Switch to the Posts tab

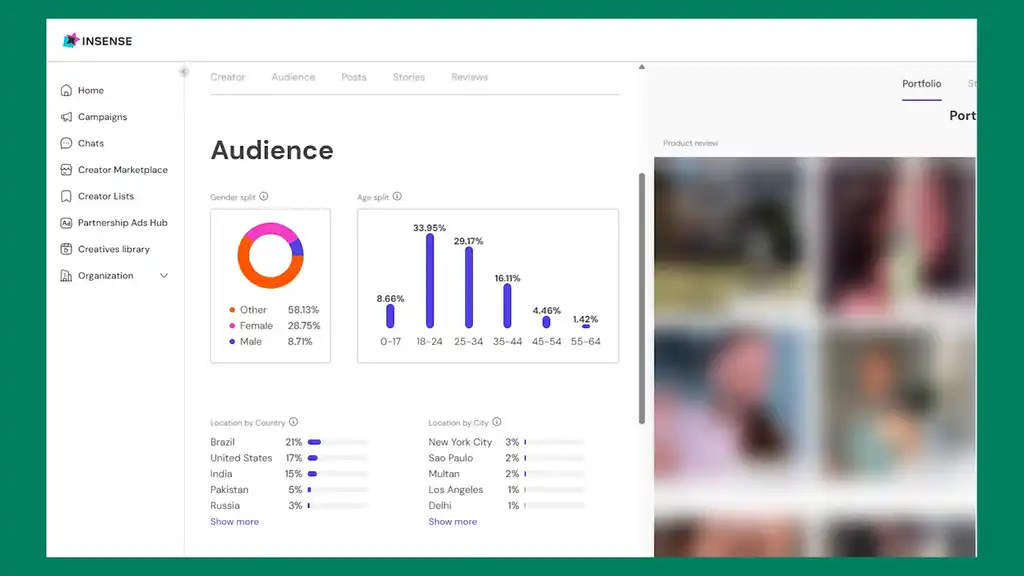[x=354, y=77]
